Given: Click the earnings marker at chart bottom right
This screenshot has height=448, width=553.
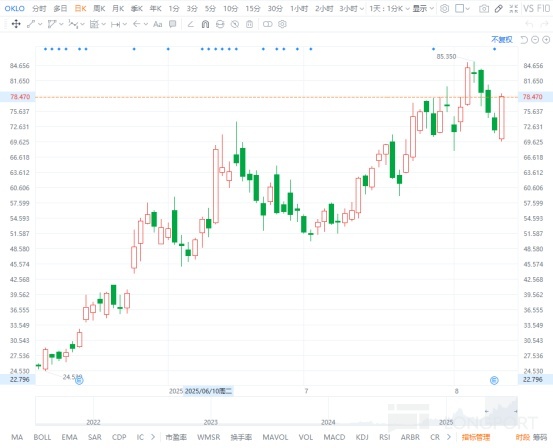Looking at the screenshot, I should pyautogui.click(x=494, y=380).
